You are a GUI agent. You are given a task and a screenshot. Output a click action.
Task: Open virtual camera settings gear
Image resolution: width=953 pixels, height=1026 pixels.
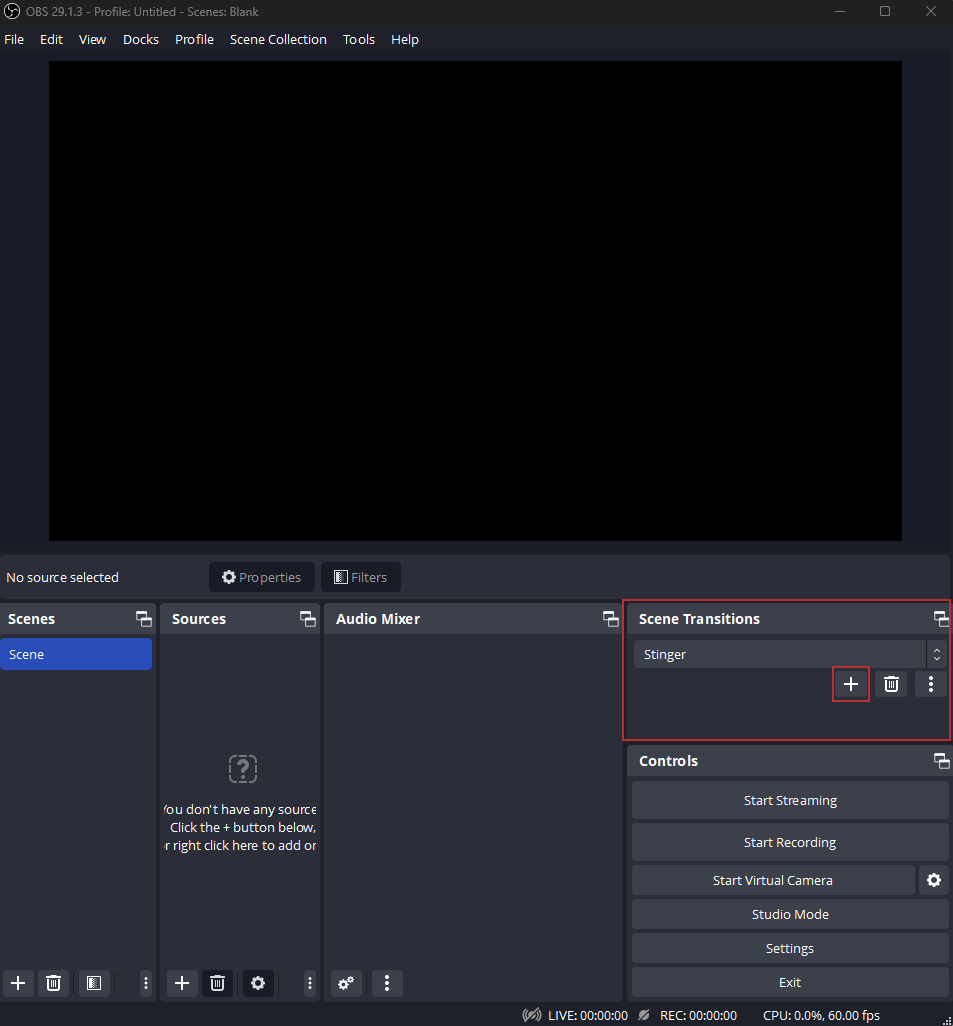[934, 880]
